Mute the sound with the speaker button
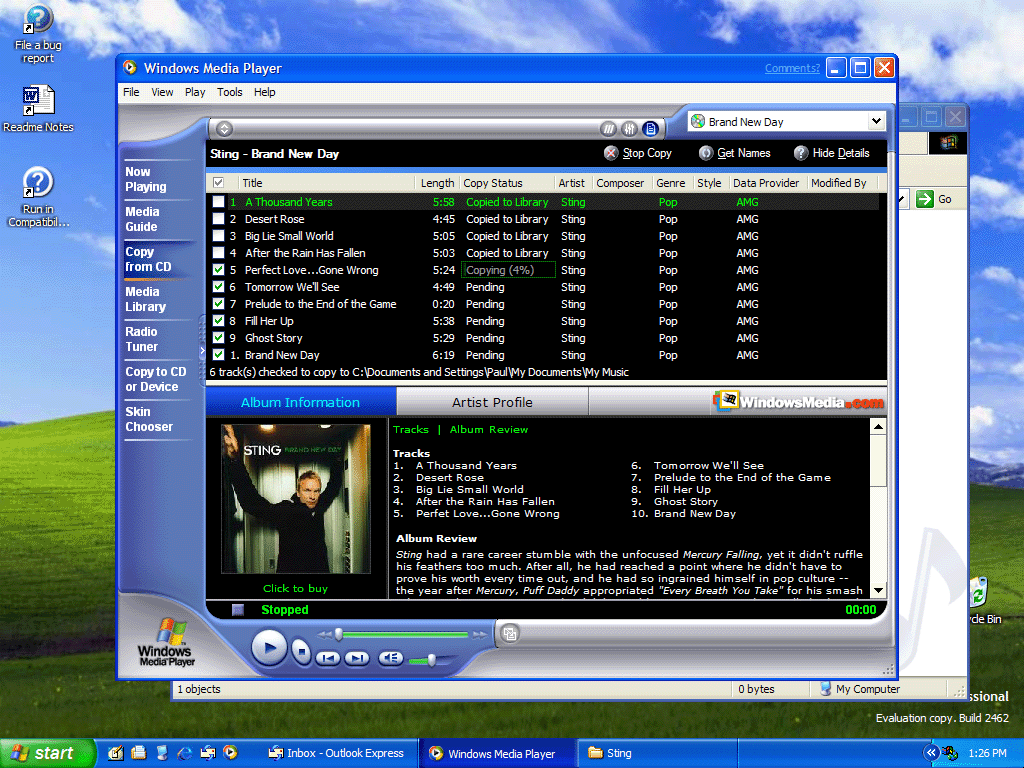Screen dimensions: 1024x768 (x=391, y=658)
